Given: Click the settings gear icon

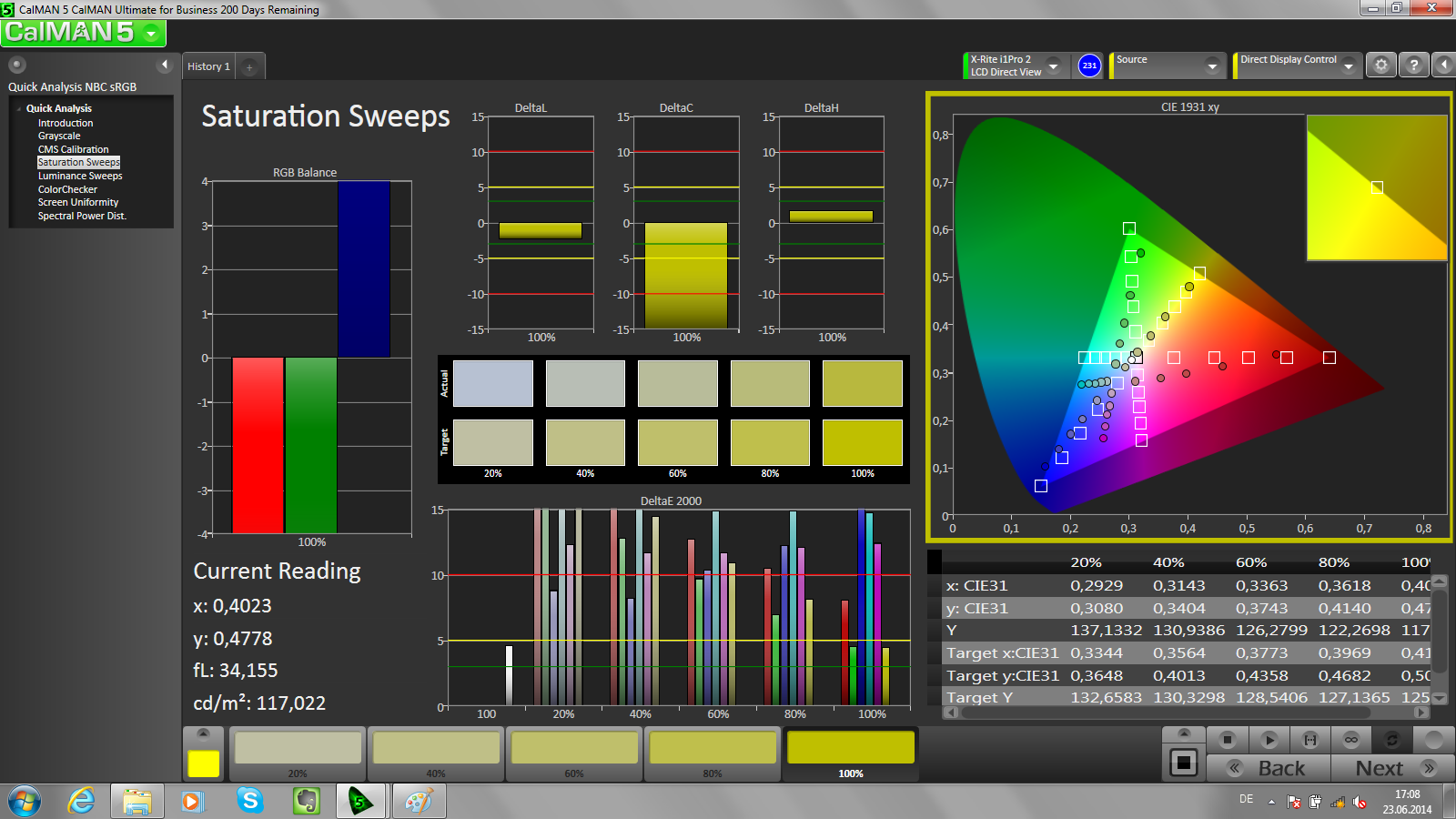Looking at the screenshot, I should click(1381, 66).
